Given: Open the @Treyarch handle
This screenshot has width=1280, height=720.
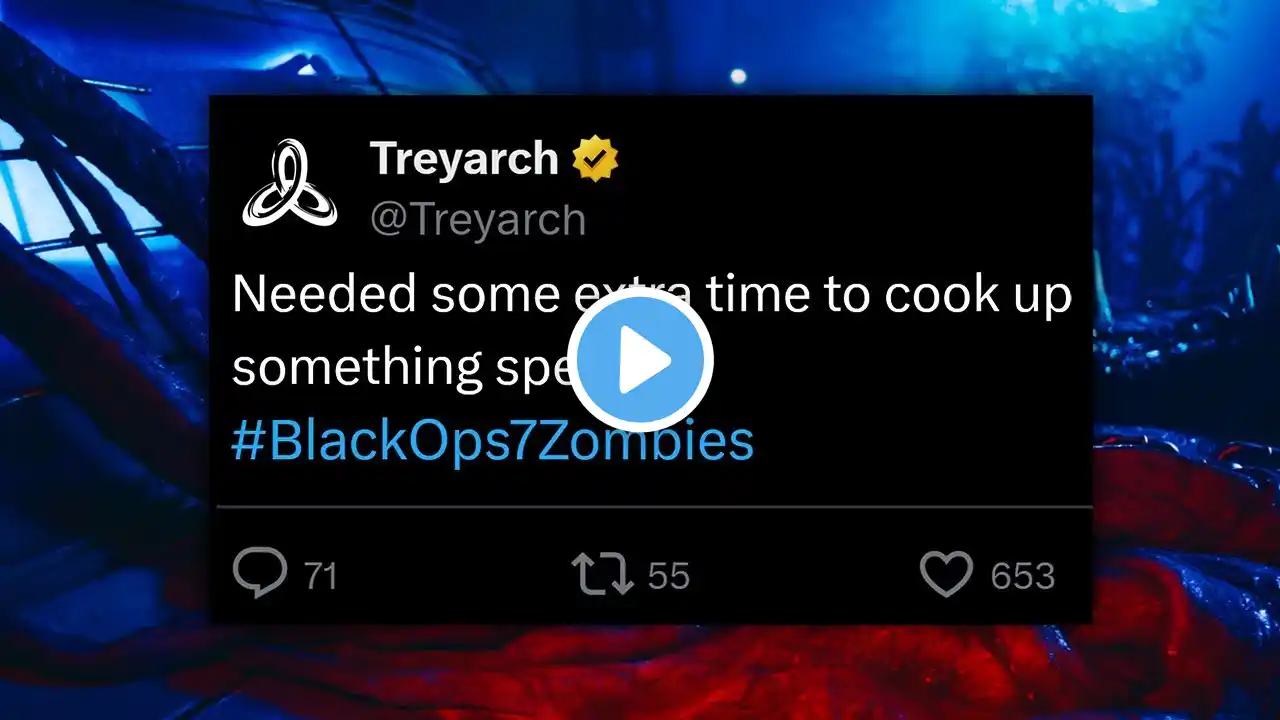Looking at the screenshot, I should point(478,220).
